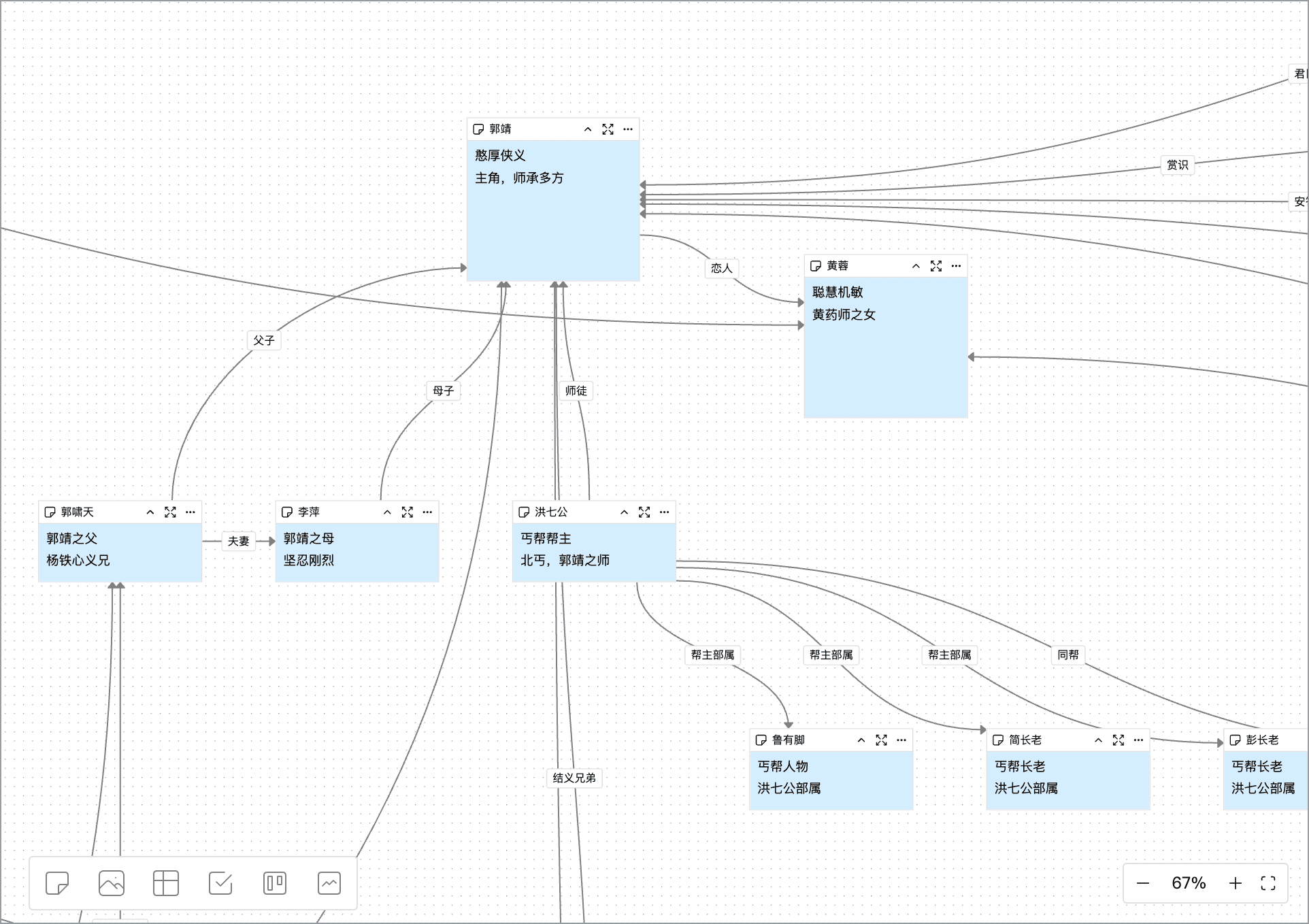Viewport: 1309px width, 924px height.
Task: Collapse the 洪七公 card
Action: click(624, 512)
